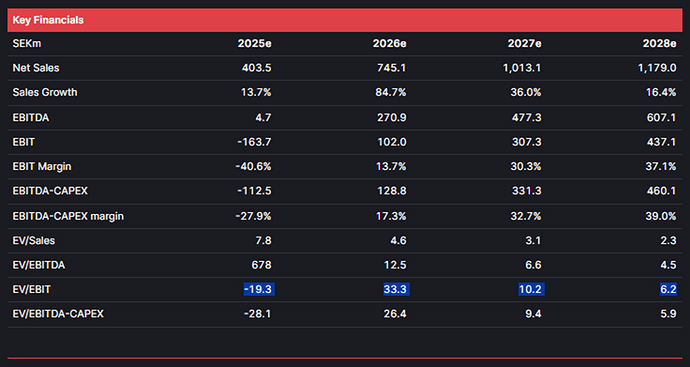Click EBITDA-CAPEX value 331.3
Image resolution: width=690 pixels, height=367 pixels.
pos(527,191)
